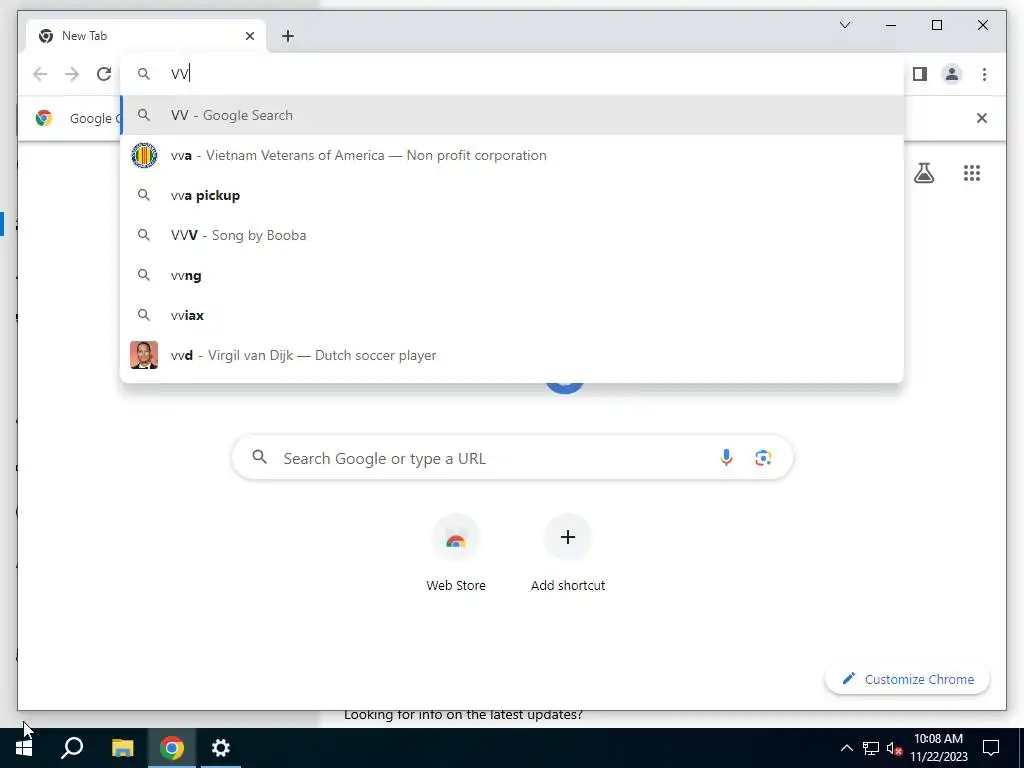Screen dimensions: 1024x768
Task: Click the address bar containing VV
Action: 512,74
